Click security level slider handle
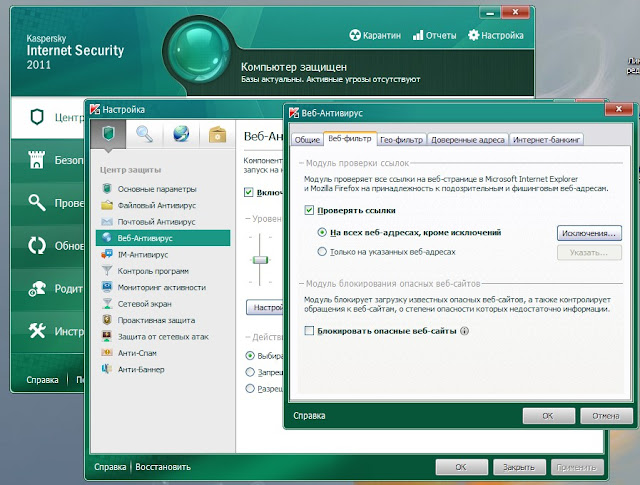The width and height of the screenshot is (640, 485). (x=260, y=260)
